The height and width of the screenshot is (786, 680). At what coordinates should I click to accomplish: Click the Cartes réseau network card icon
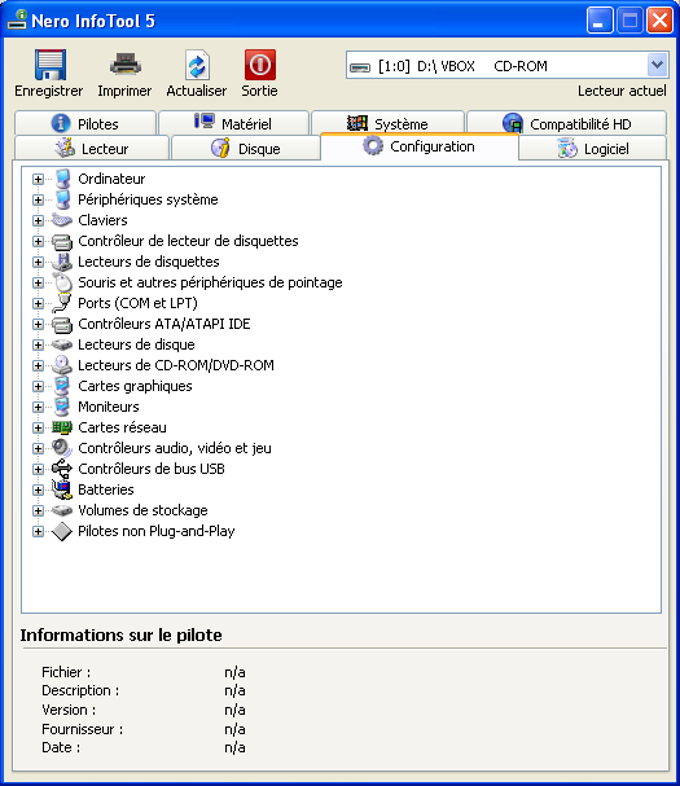coord(62,428)
